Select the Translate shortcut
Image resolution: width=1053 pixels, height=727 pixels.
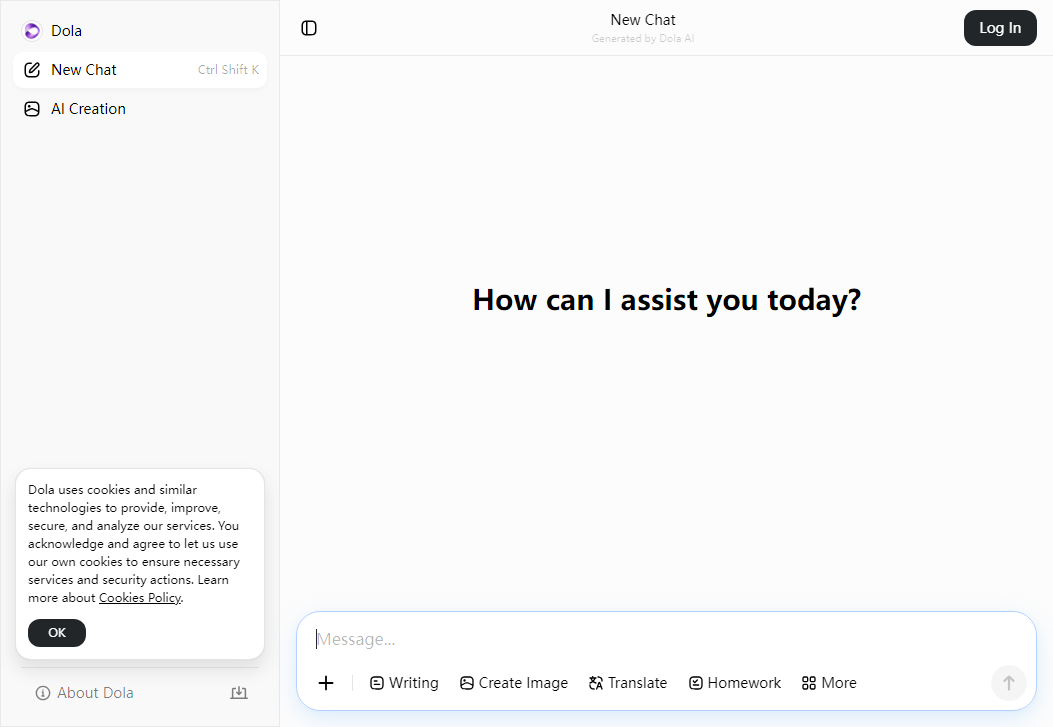(x=628, y=683)
